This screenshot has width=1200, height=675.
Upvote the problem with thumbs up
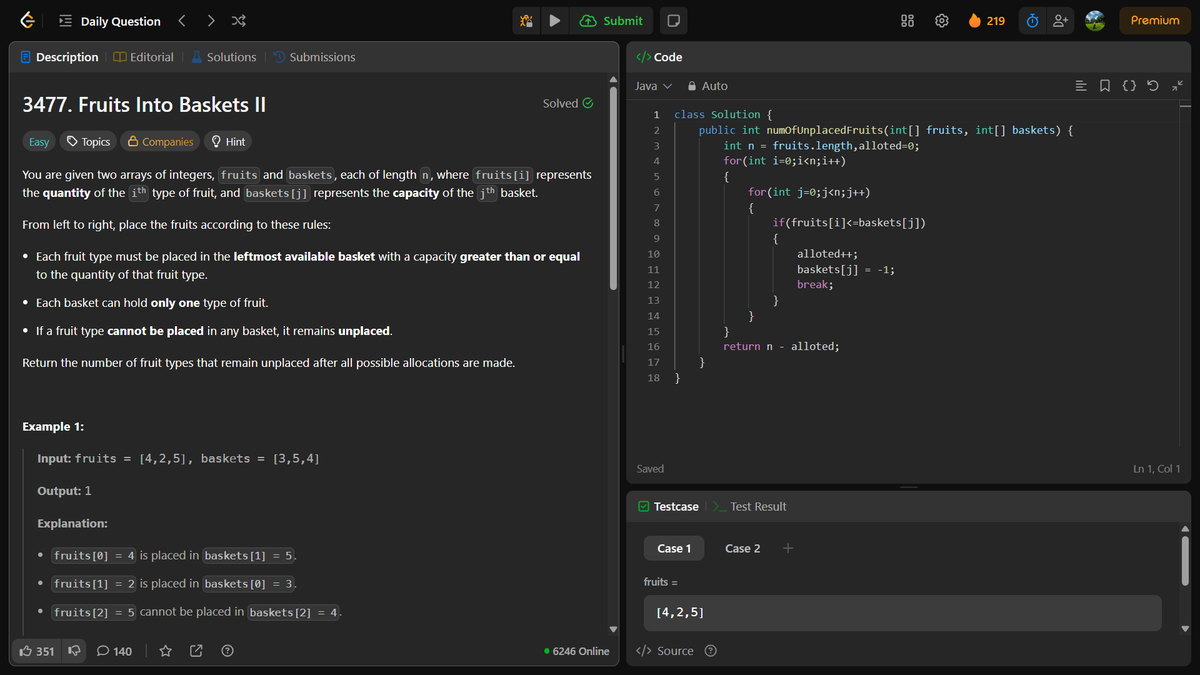pyautogui.click(x=35, y=651)
